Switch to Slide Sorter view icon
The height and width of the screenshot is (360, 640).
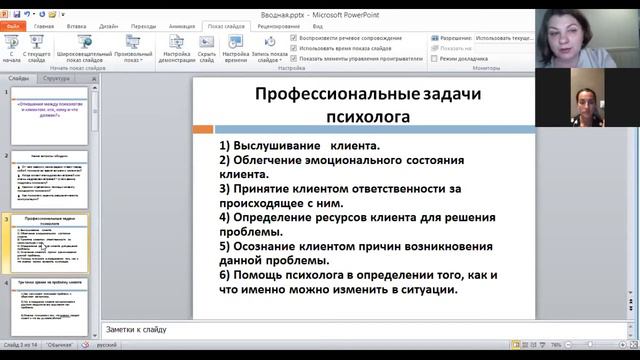click(525, 345)
